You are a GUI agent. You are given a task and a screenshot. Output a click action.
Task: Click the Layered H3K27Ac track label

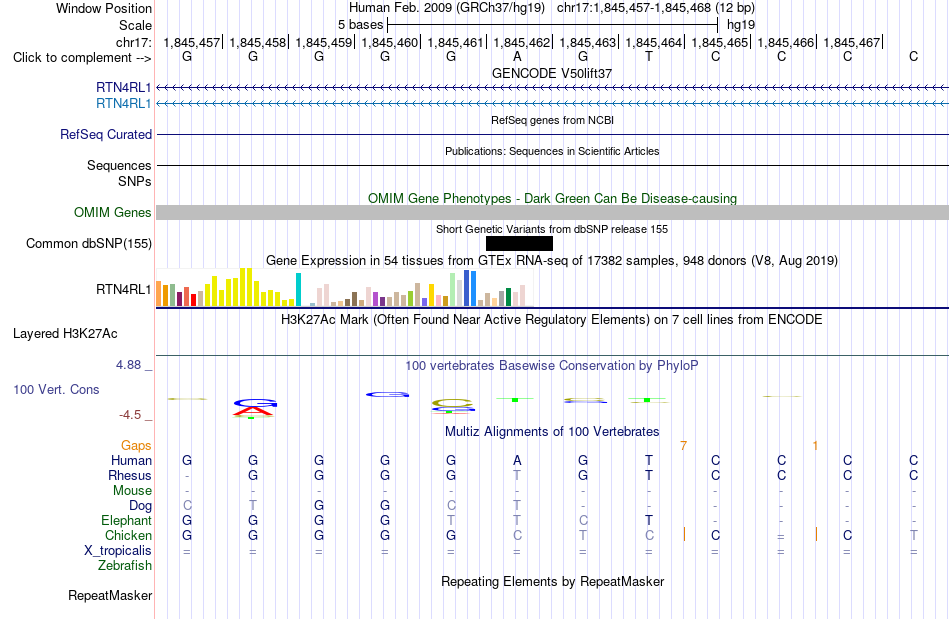pyautogui.click(x=65, y=334)
